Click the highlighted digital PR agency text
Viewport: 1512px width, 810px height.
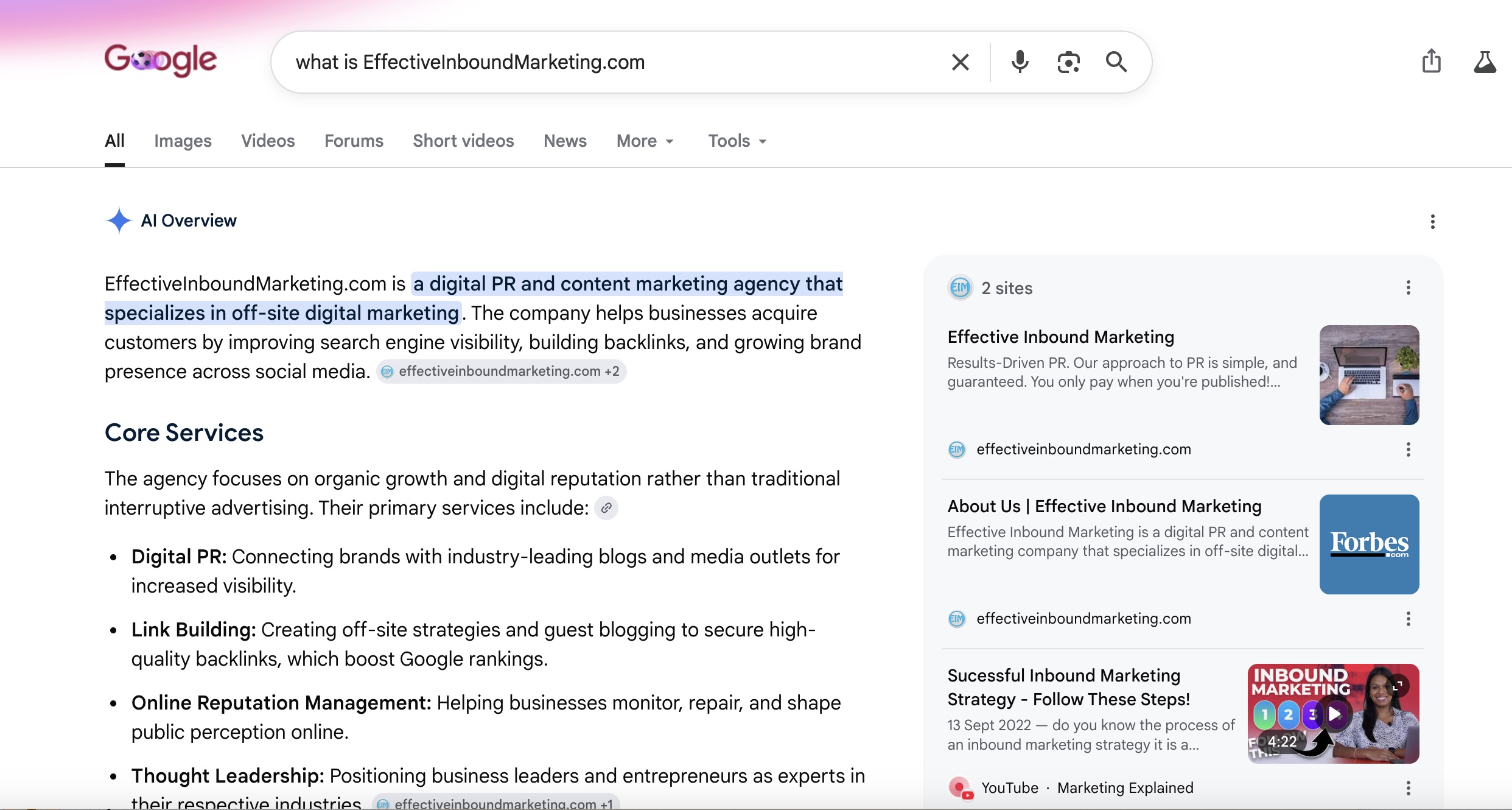tap(474, 298)
